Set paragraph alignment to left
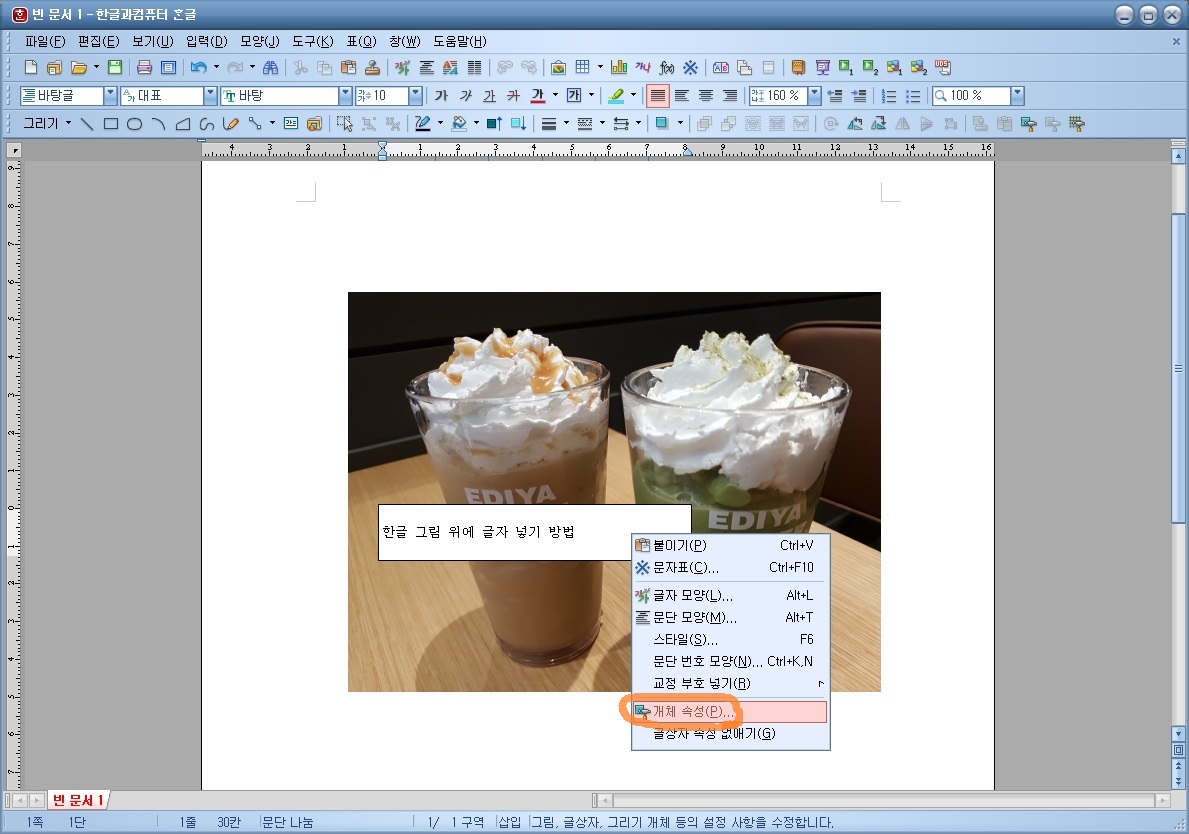The height and width of the screenshot is (834, 1189). pyautogui.click(x=682, y=96)
